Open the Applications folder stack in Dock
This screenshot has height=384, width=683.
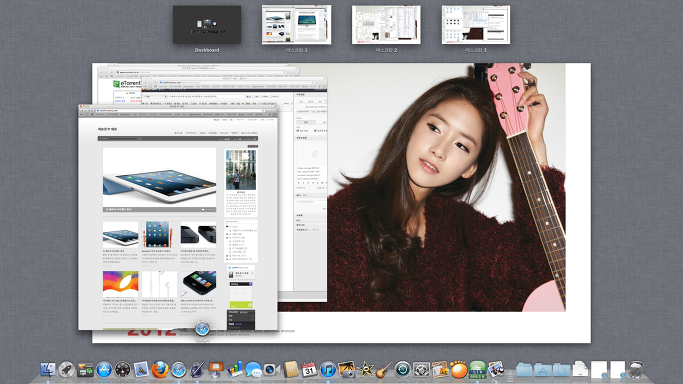coord(543,370)
